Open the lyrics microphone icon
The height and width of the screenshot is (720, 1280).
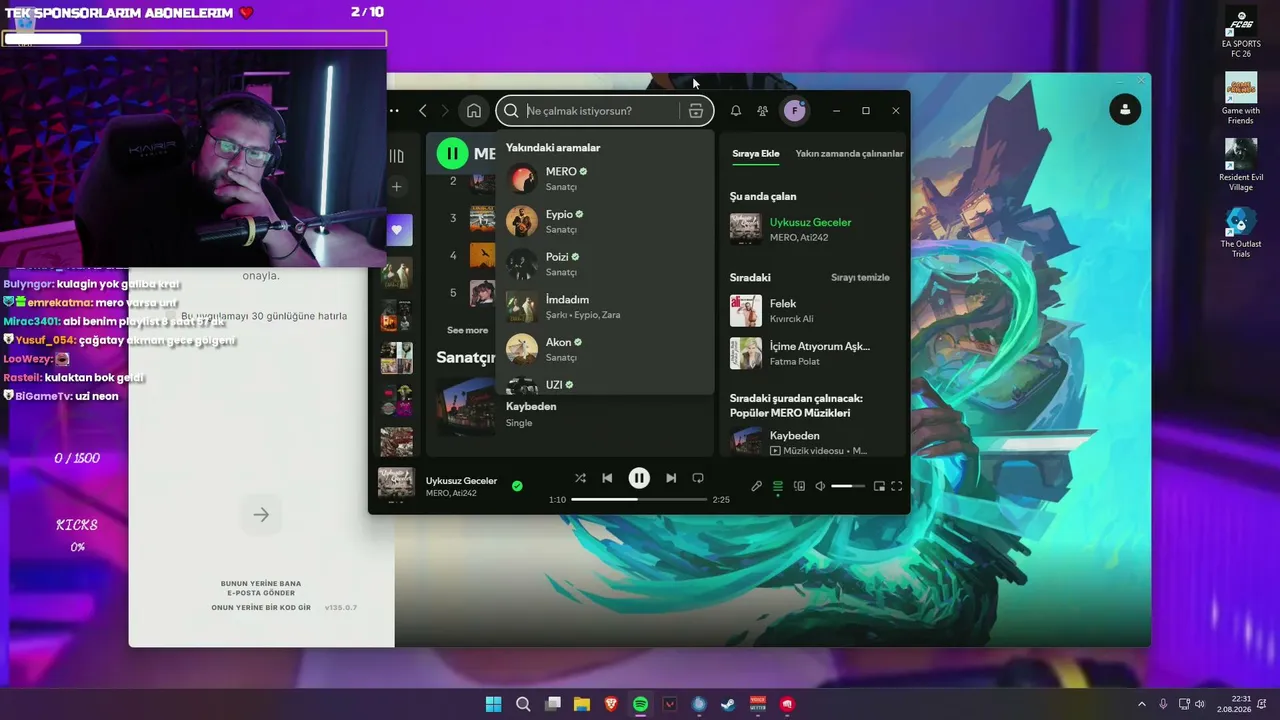click(x=757, y=486)
